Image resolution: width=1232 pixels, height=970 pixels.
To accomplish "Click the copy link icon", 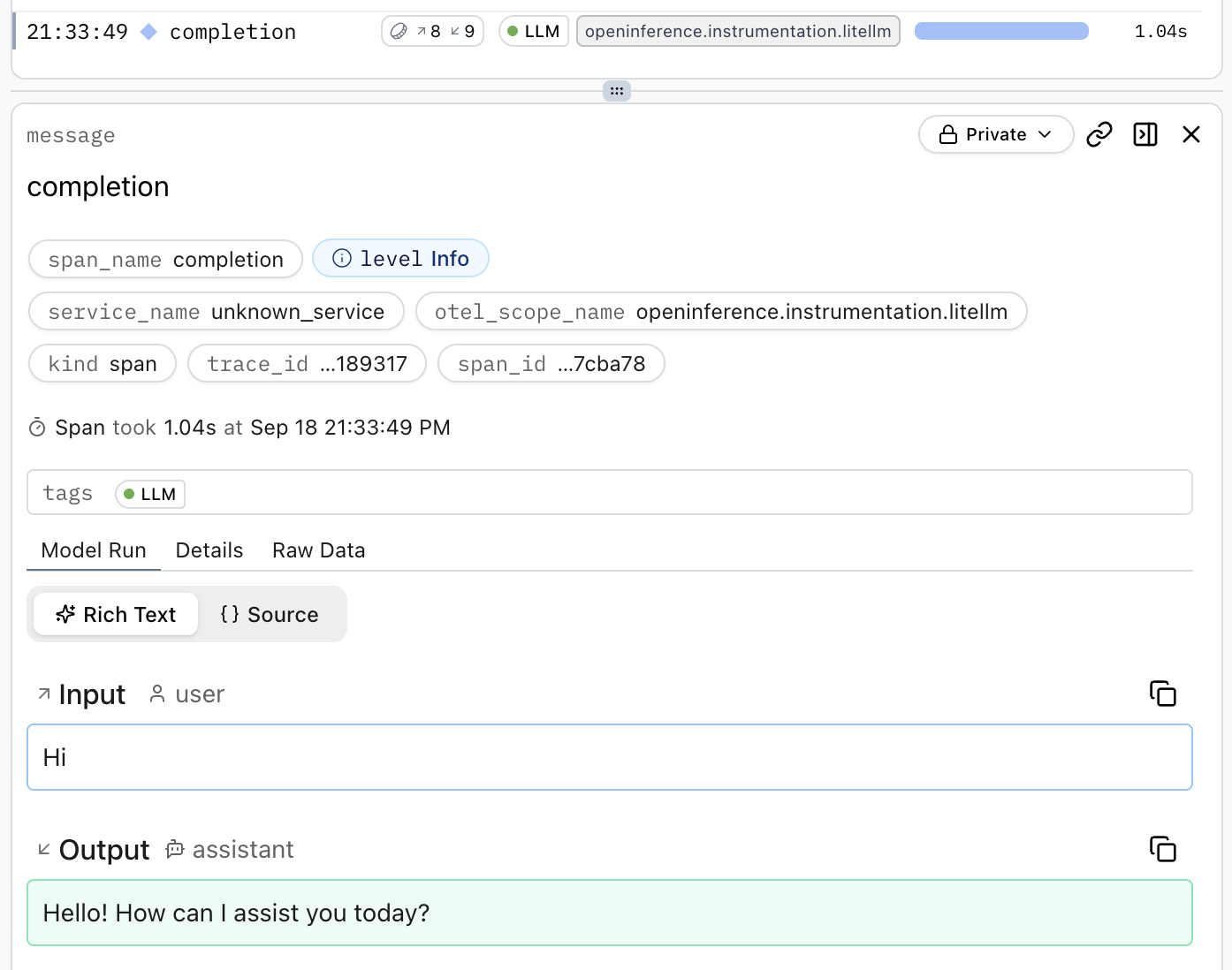I will [x=1099, y=134].
